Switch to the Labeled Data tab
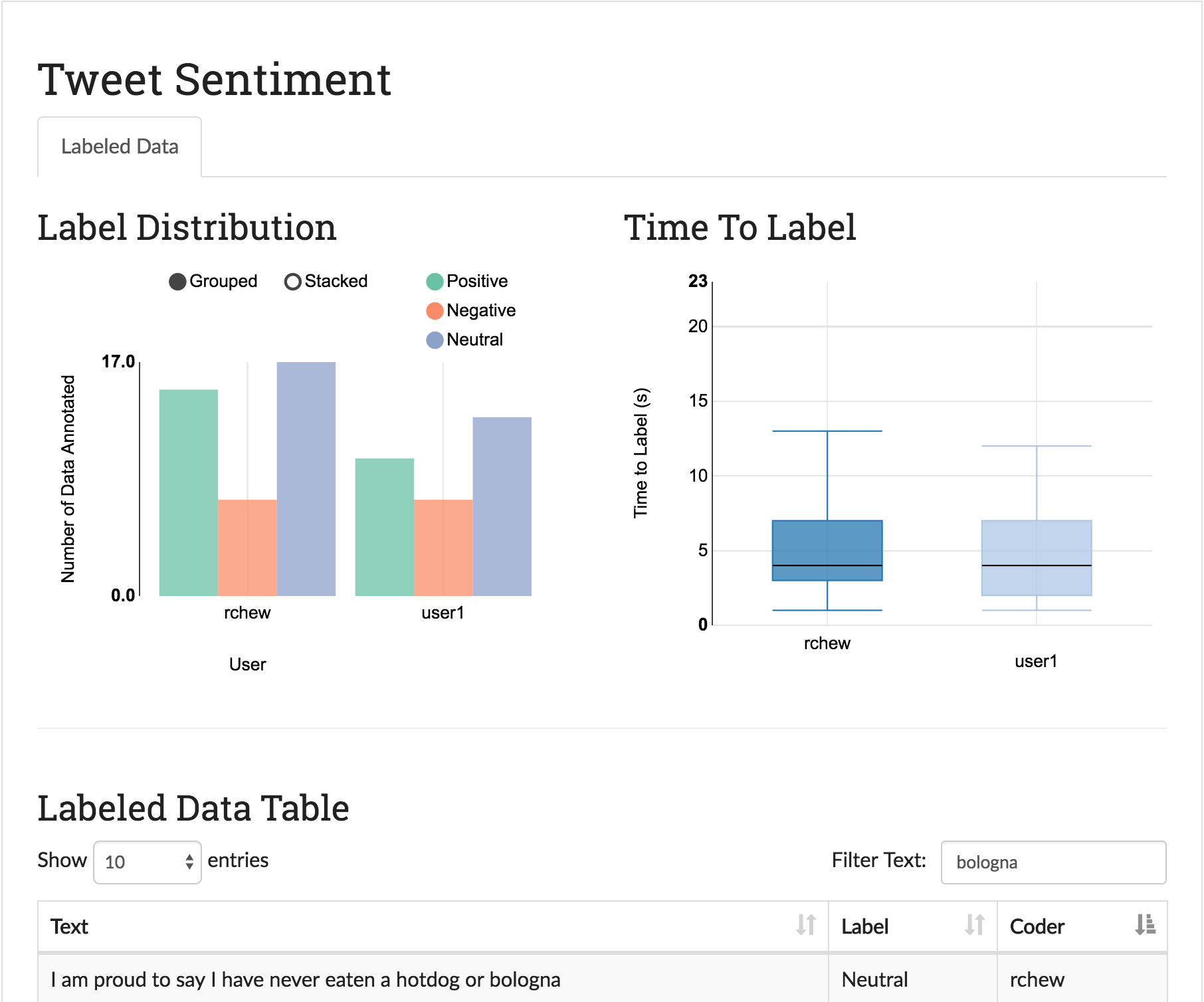 pos(120,147)
